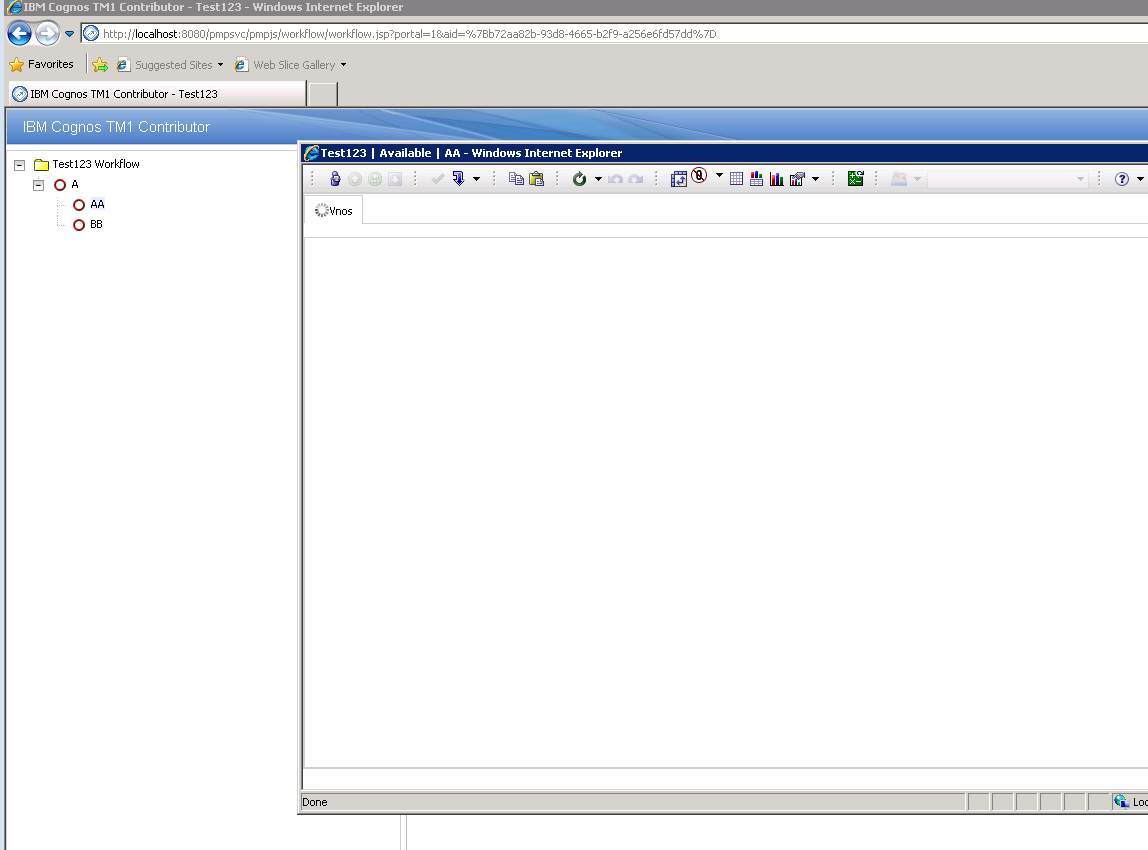The width and height of the screenshot is (1148, 850).
Task: Click the greyed Reject down-arrow icon
Action: tap(395, 179)
